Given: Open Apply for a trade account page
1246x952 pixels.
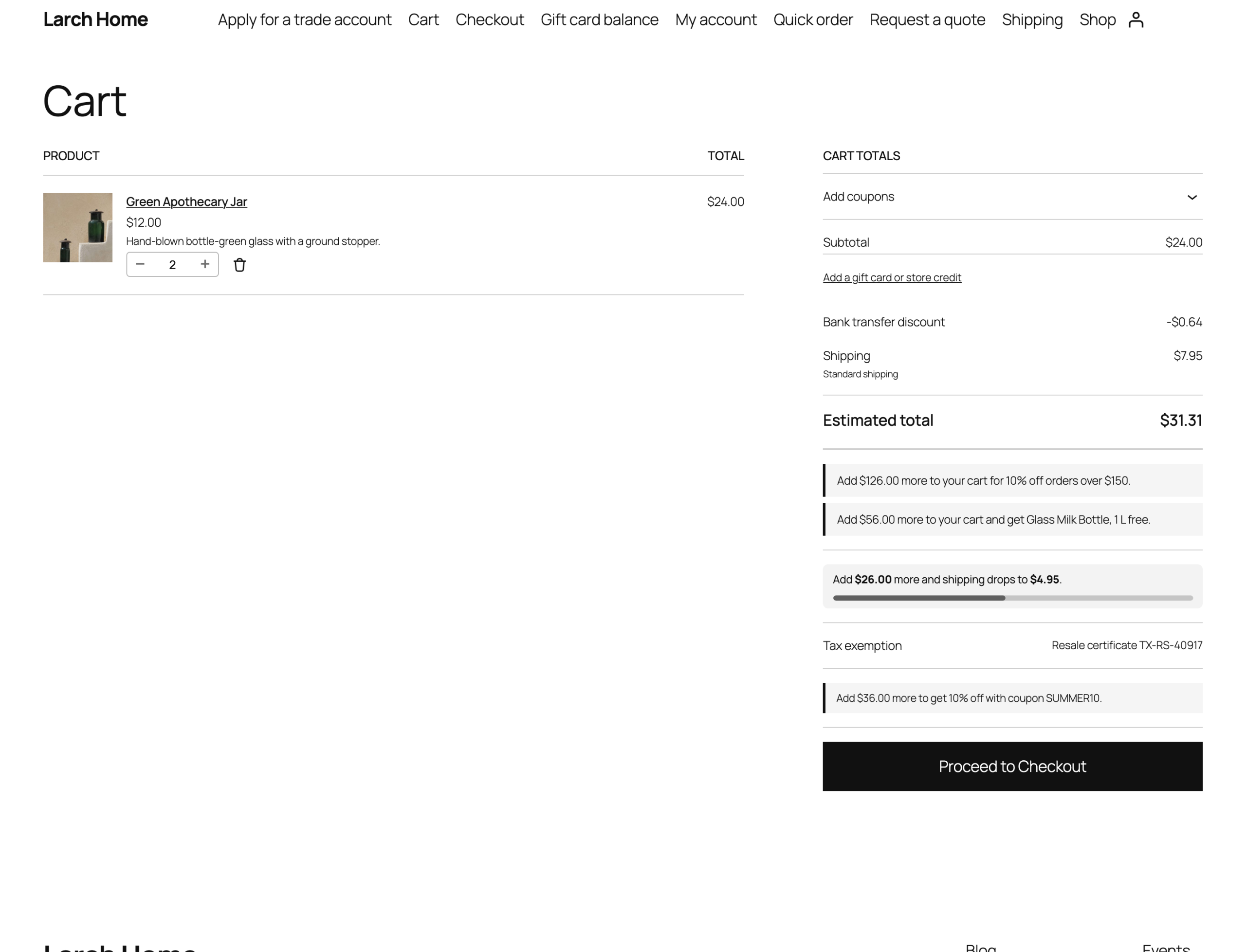Looking at the screenshot, I should point(305,20).
